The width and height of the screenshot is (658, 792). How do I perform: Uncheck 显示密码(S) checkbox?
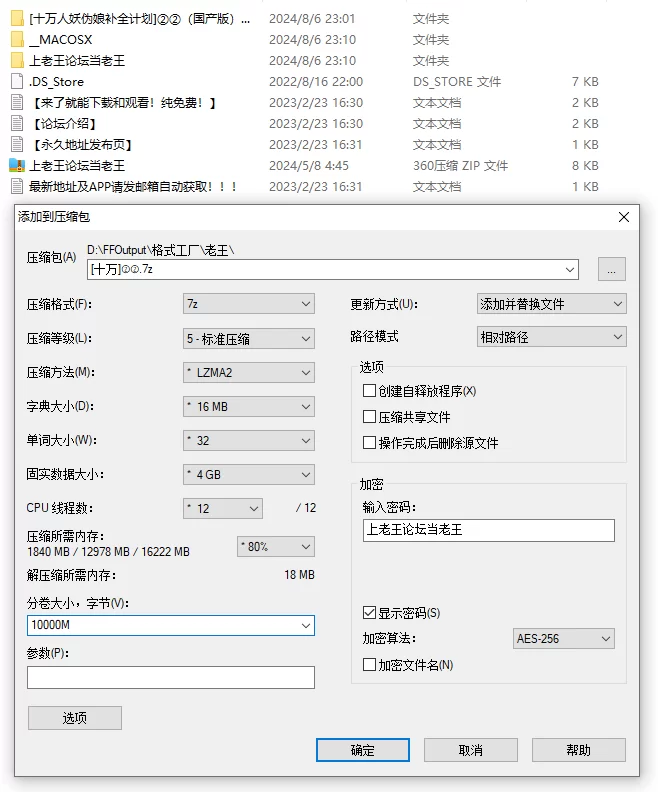point(369,613)
